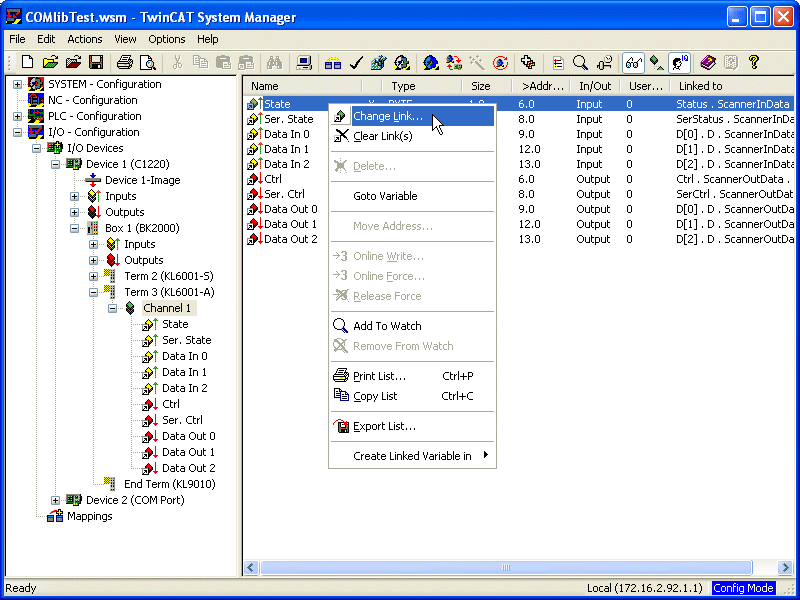Toggle the green-and-black diamonds toolbar button

click(657, 63)
